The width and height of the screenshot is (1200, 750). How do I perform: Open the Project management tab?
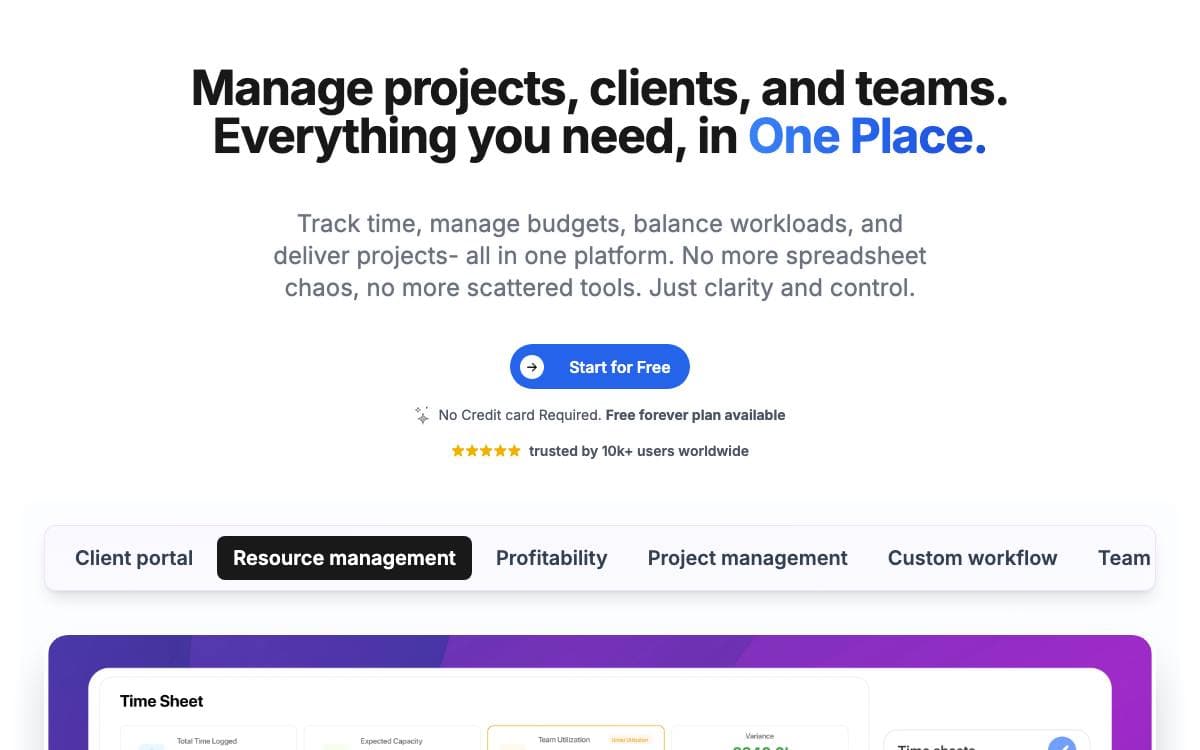click(x=748, y=558)
